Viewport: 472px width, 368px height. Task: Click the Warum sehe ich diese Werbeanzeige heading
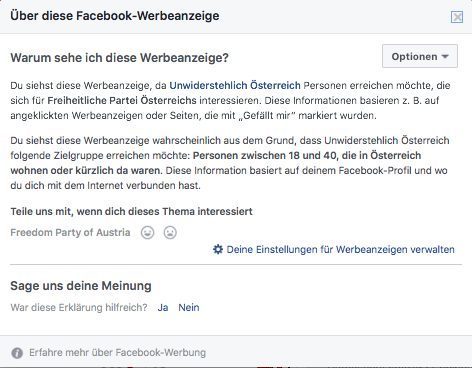[x=119, y=58]
